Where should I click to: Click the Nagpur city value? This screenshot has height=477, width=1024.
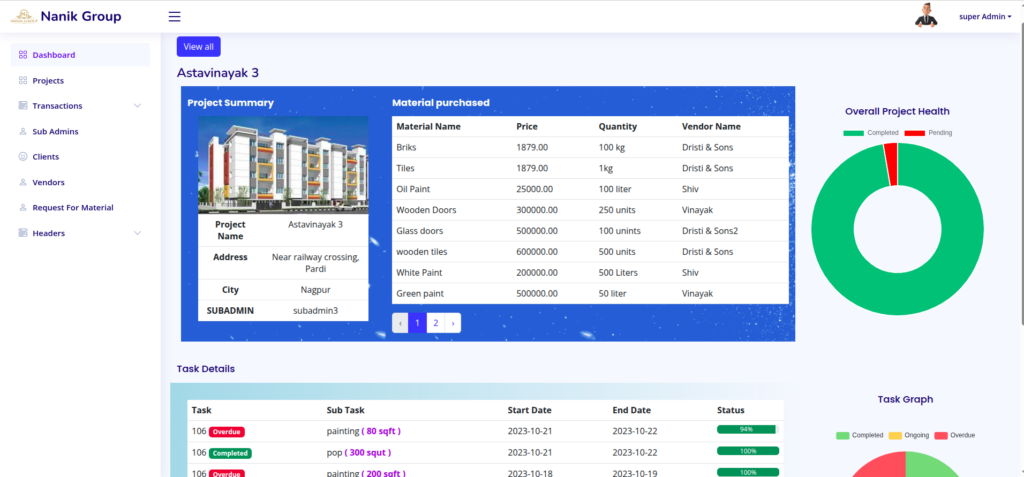coord(315,289)
